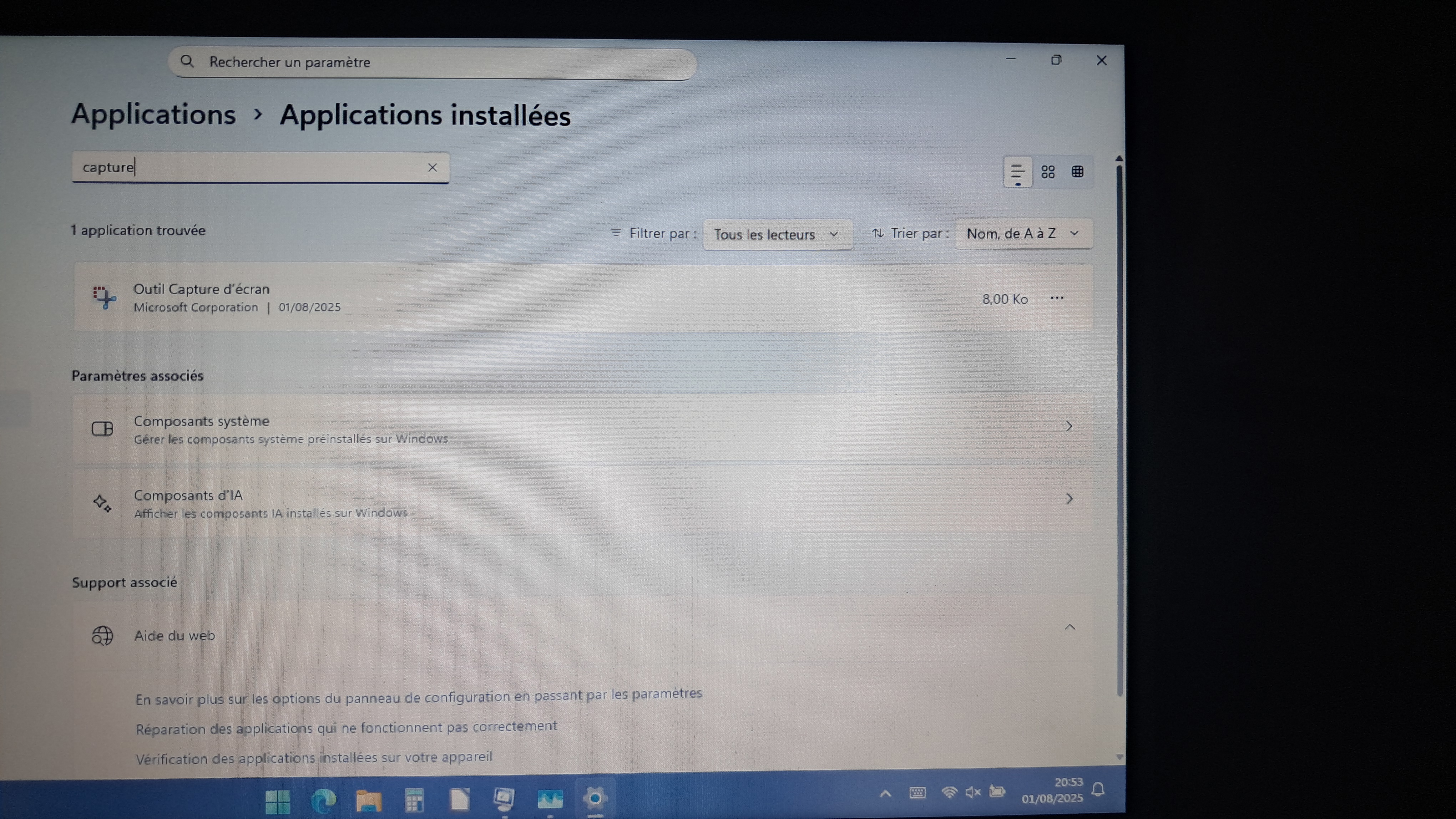Click the muted volume tray icon
The image size is (1456, 819).
(x=973, y=793)
